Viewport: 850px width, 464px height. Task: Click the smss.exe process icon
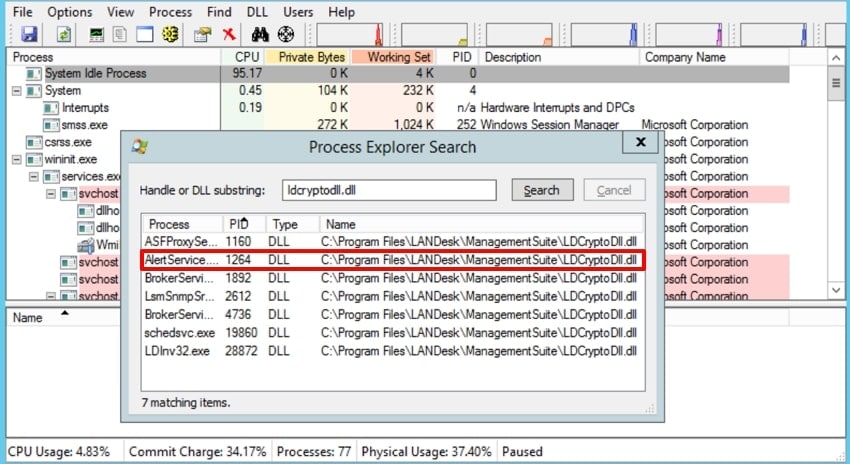(51, 125)
